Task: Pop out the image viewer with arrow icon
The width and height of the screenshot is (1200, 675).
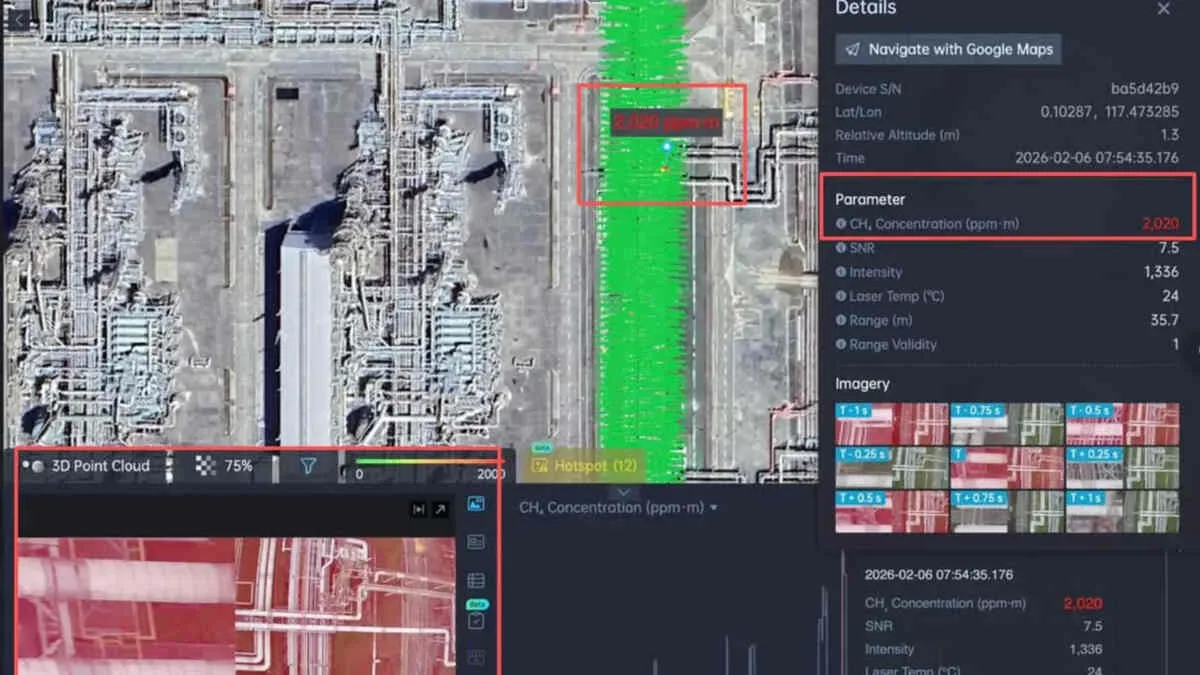Action: point(440,510)
